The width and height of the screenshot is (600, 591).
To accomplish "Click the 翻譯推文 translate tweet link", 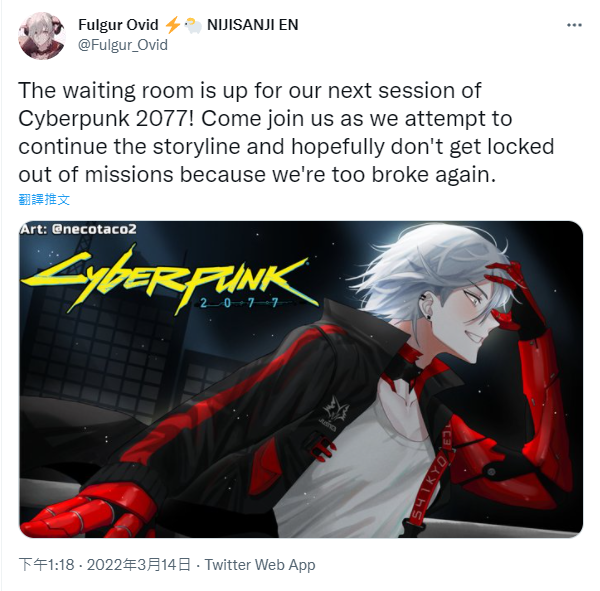I will (x=44, y=199).
